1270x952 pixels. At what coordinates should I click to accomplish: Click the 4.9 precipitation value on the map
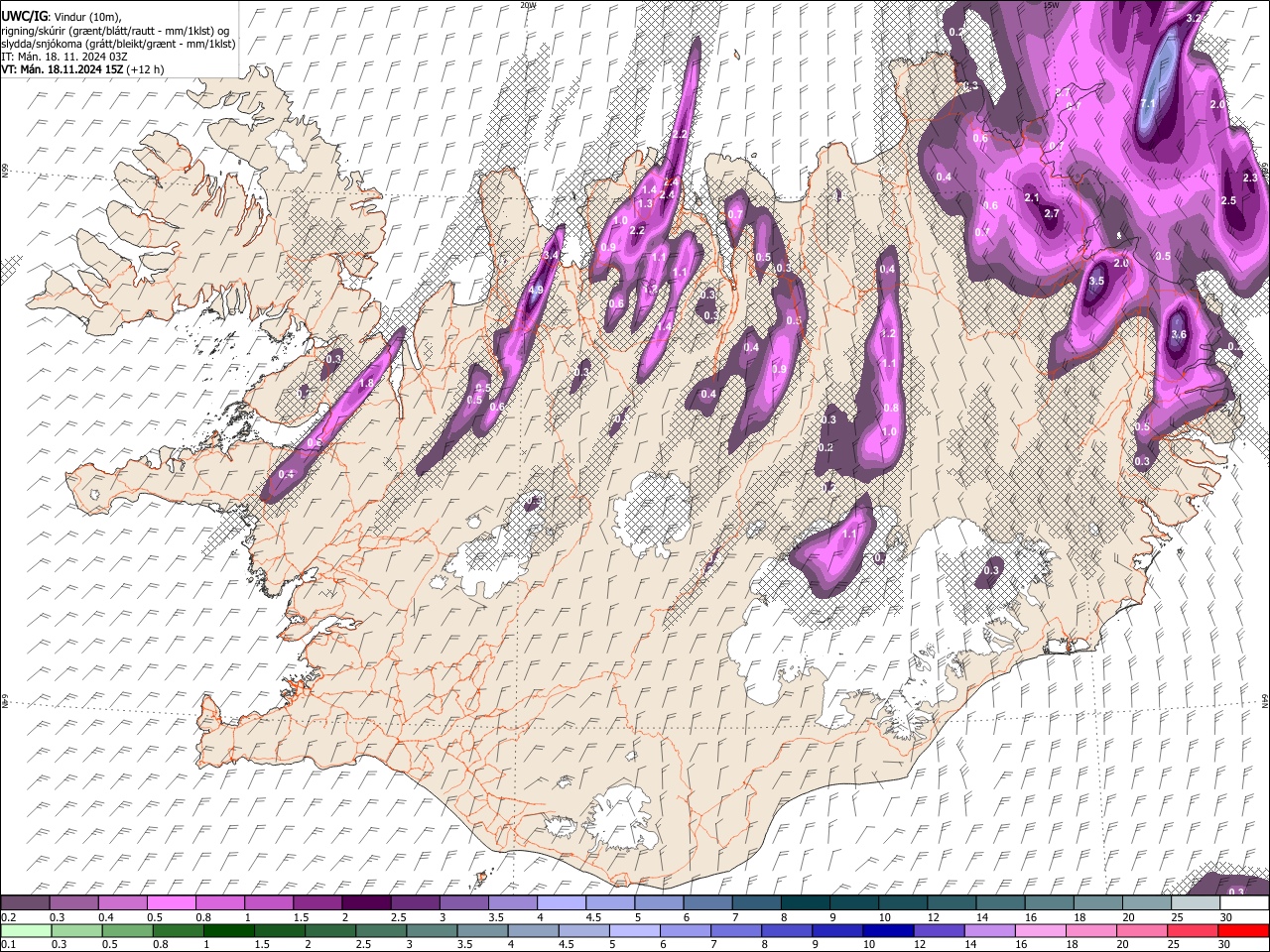(x=536, y=290)
